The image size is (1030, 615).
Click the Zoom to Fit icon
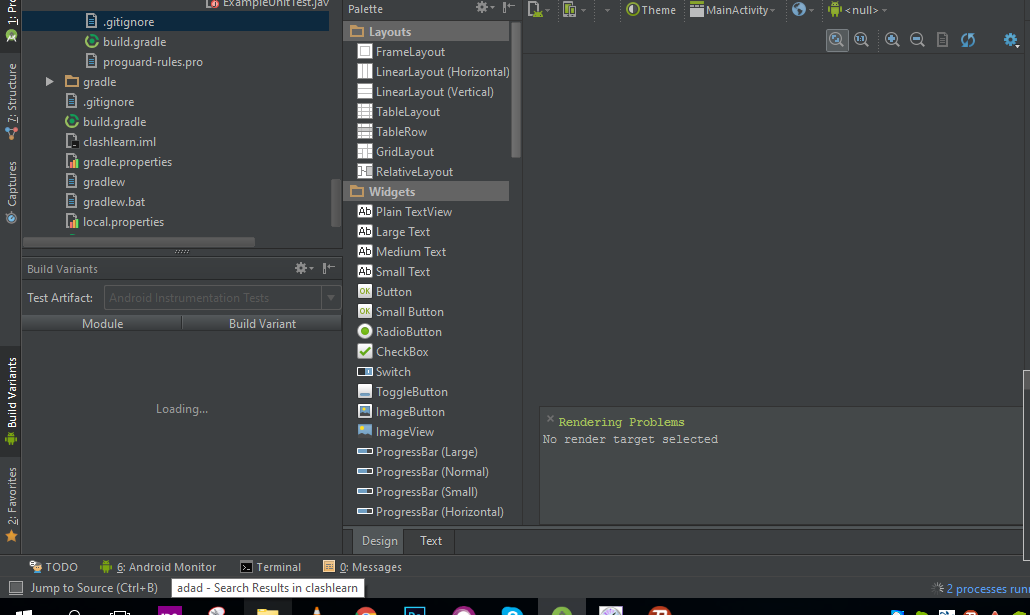click(837, 40)
